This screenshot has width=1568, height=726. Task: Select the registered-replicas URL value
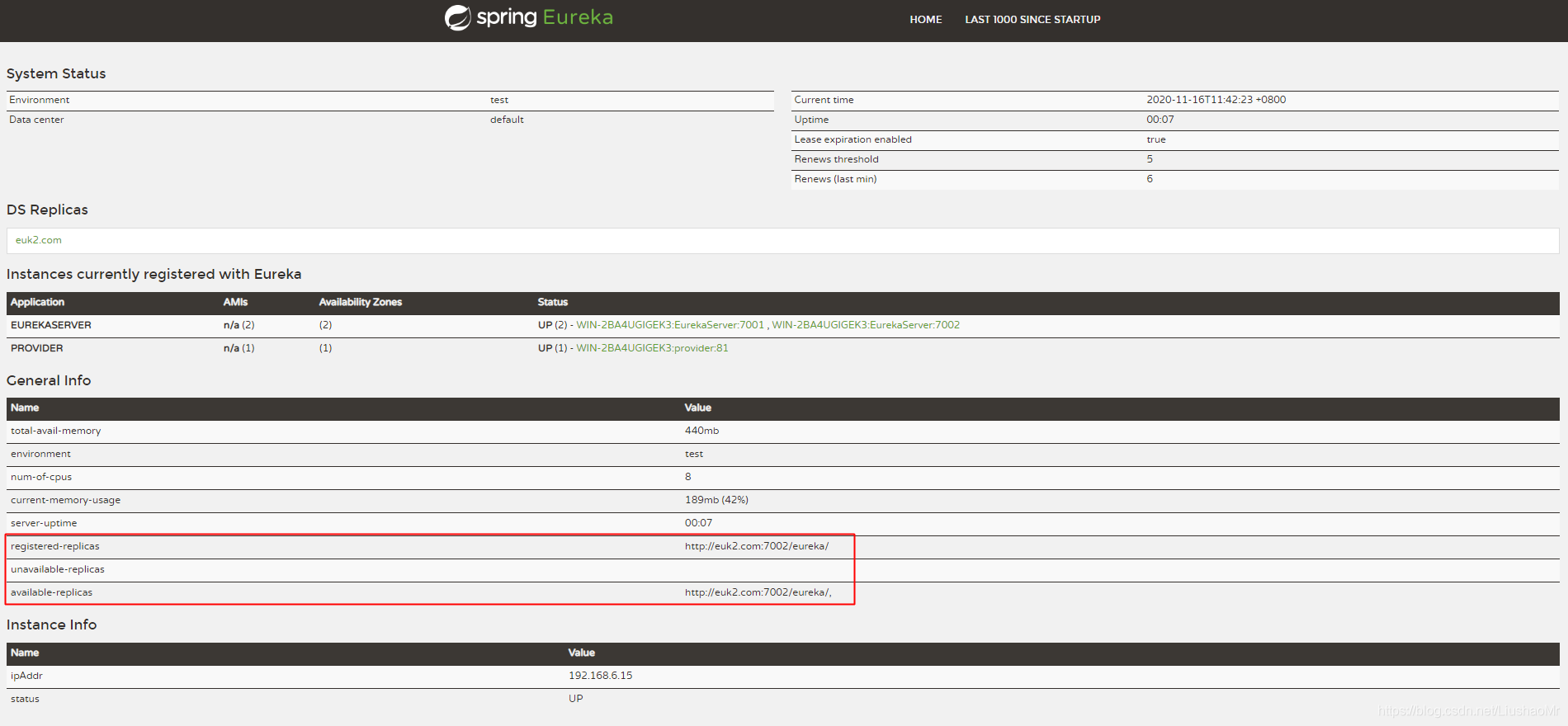(x=757, y=546)
